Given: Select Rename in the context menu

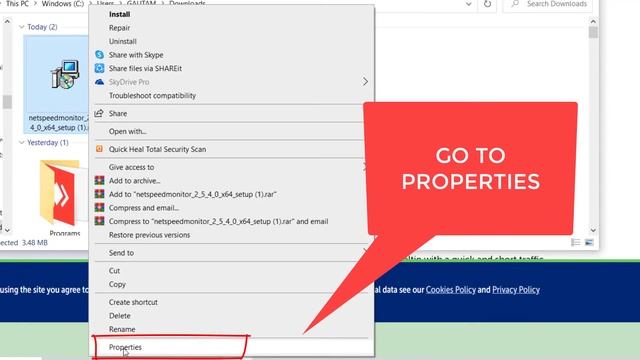Looking at the screenshot, I should pyautogui.click(x=122, y=329).
